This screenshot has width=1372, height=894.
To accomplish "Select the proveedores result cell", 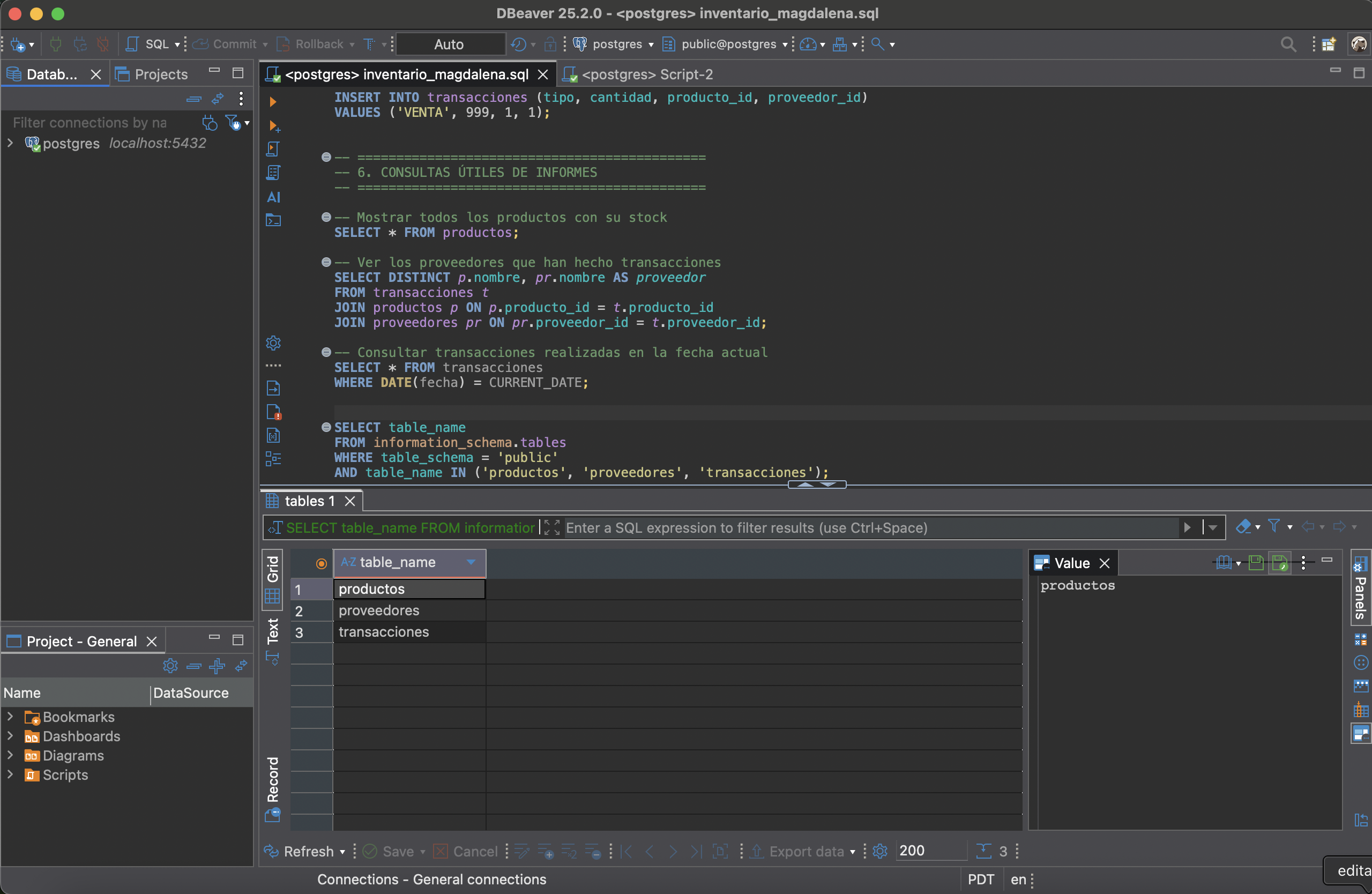I will click(409, 610).
